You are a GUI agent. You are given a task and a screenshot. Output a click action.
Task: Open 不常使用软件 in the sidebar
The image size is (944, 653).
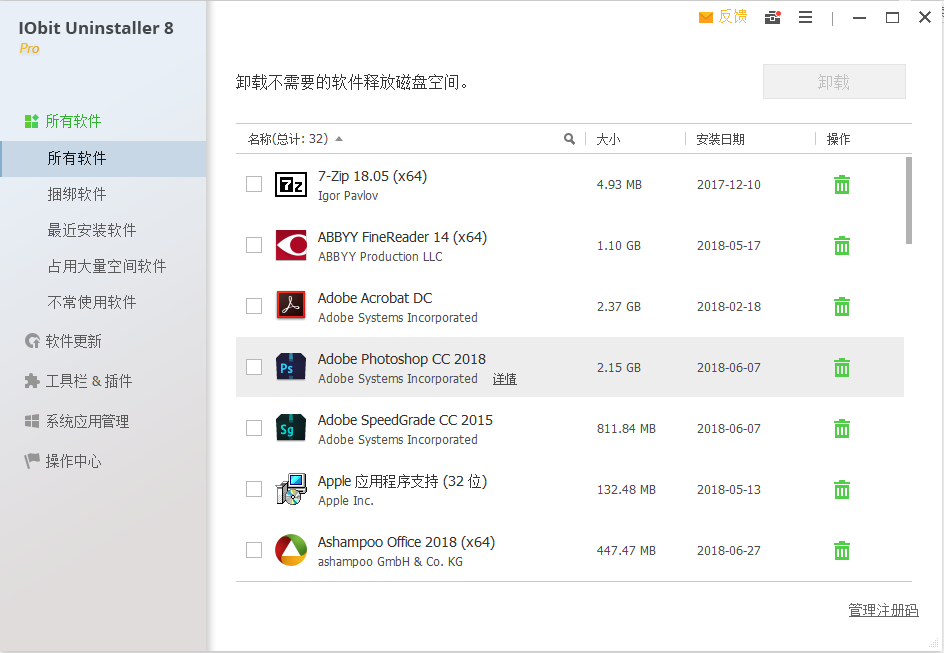(92, 302)
